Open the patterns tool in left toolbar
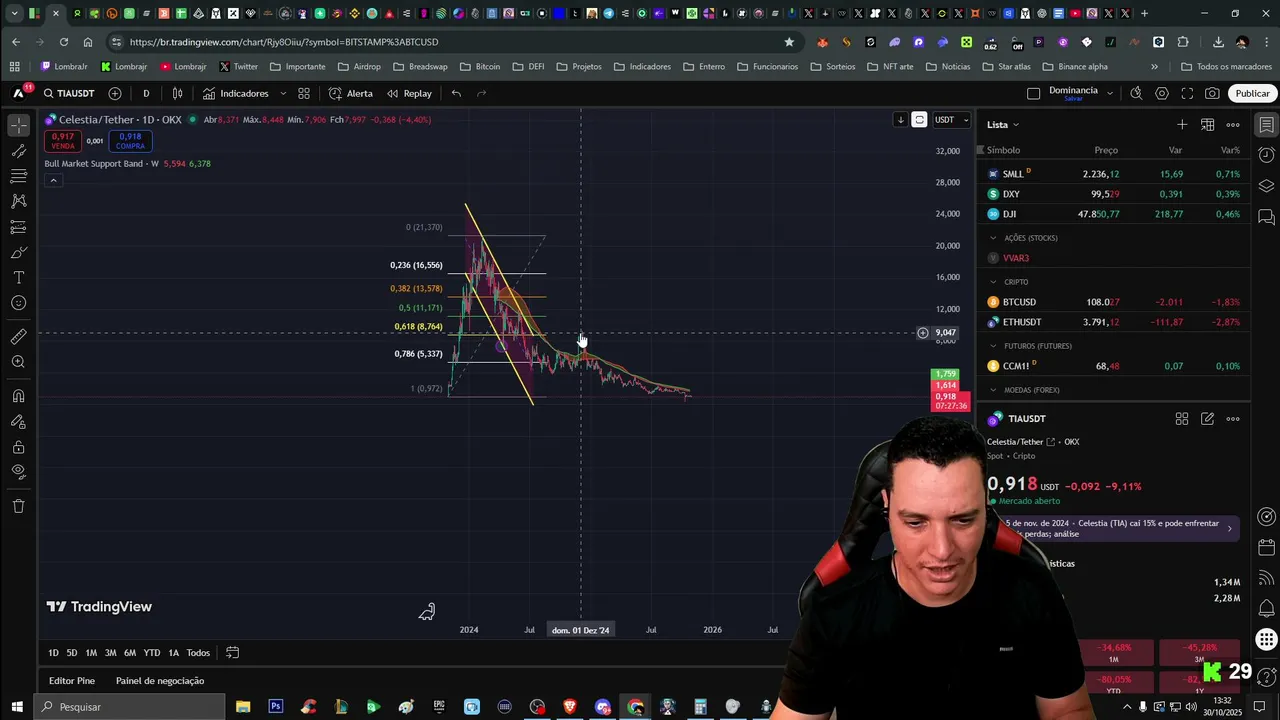This screenshot has height=720, width=1280. click(x=18, y=201)
